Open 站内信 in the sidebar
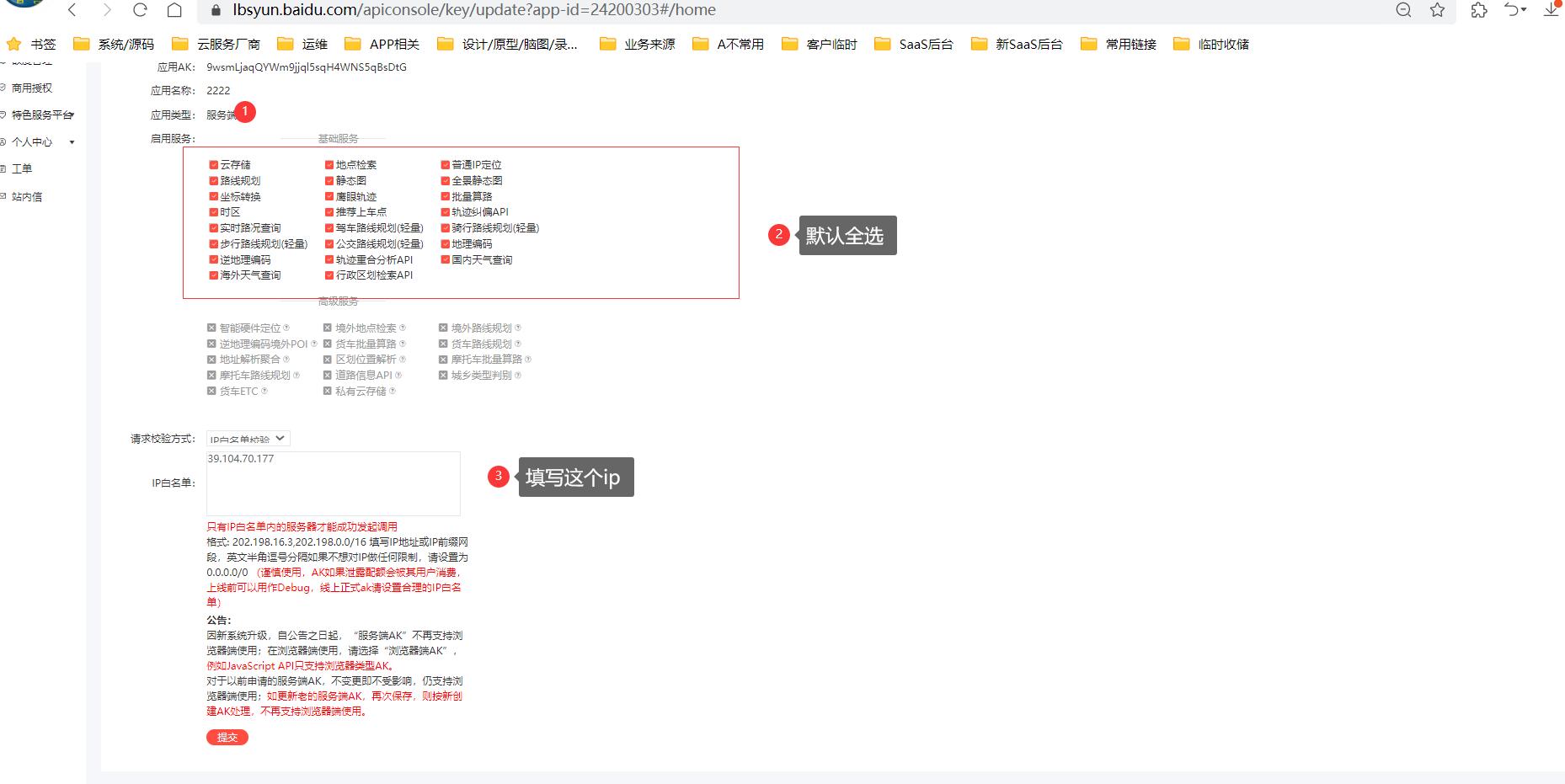The height and width of the screenshot is (784, 1565). coord(27,196)
